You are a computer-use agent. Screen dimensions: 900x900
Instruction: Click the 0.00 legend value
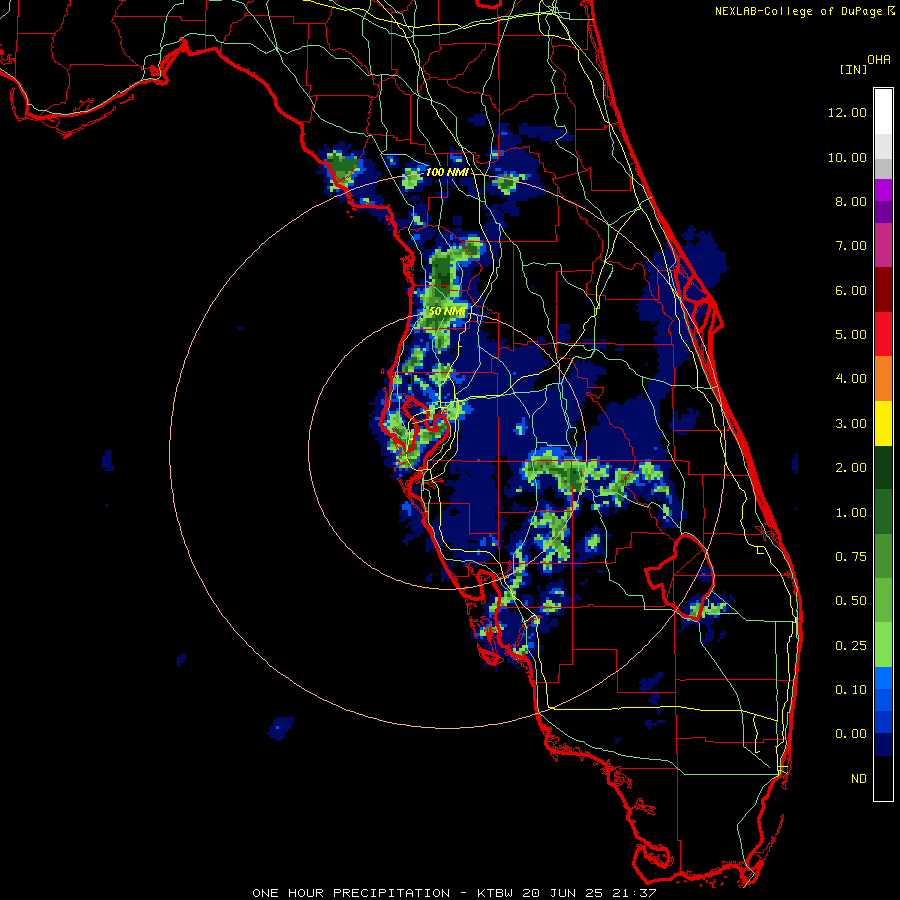[x=851, y=734]
